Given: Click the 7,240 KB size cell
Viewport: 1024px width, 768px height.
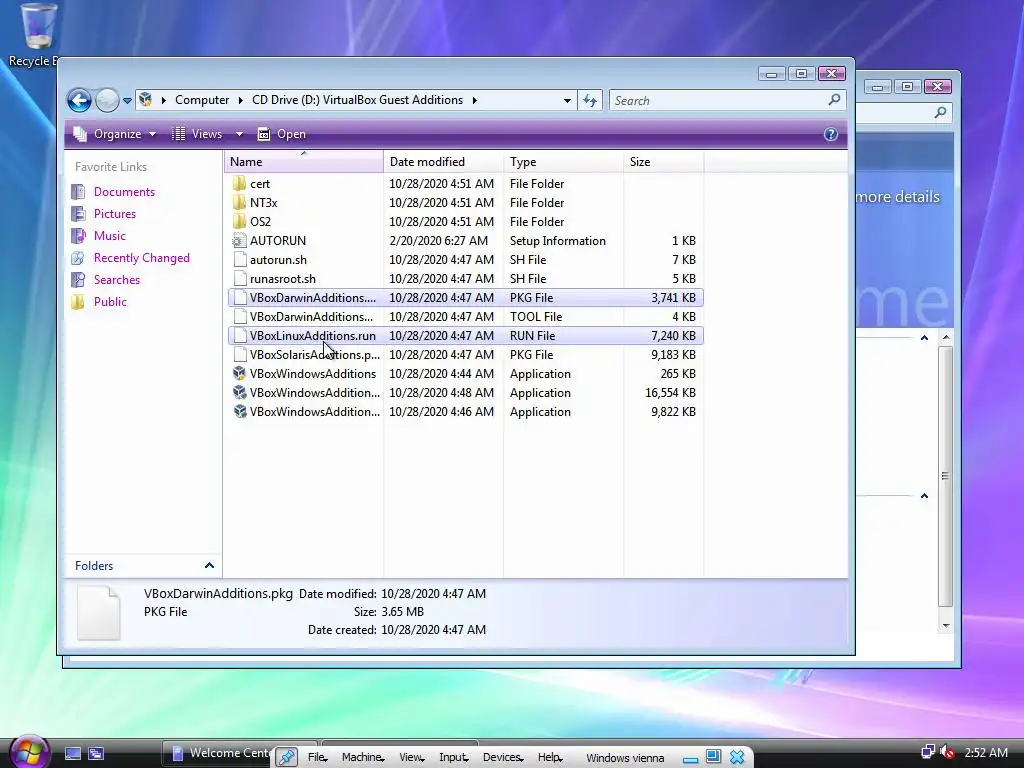Looking at the screenshot, I should click(673, 336).
